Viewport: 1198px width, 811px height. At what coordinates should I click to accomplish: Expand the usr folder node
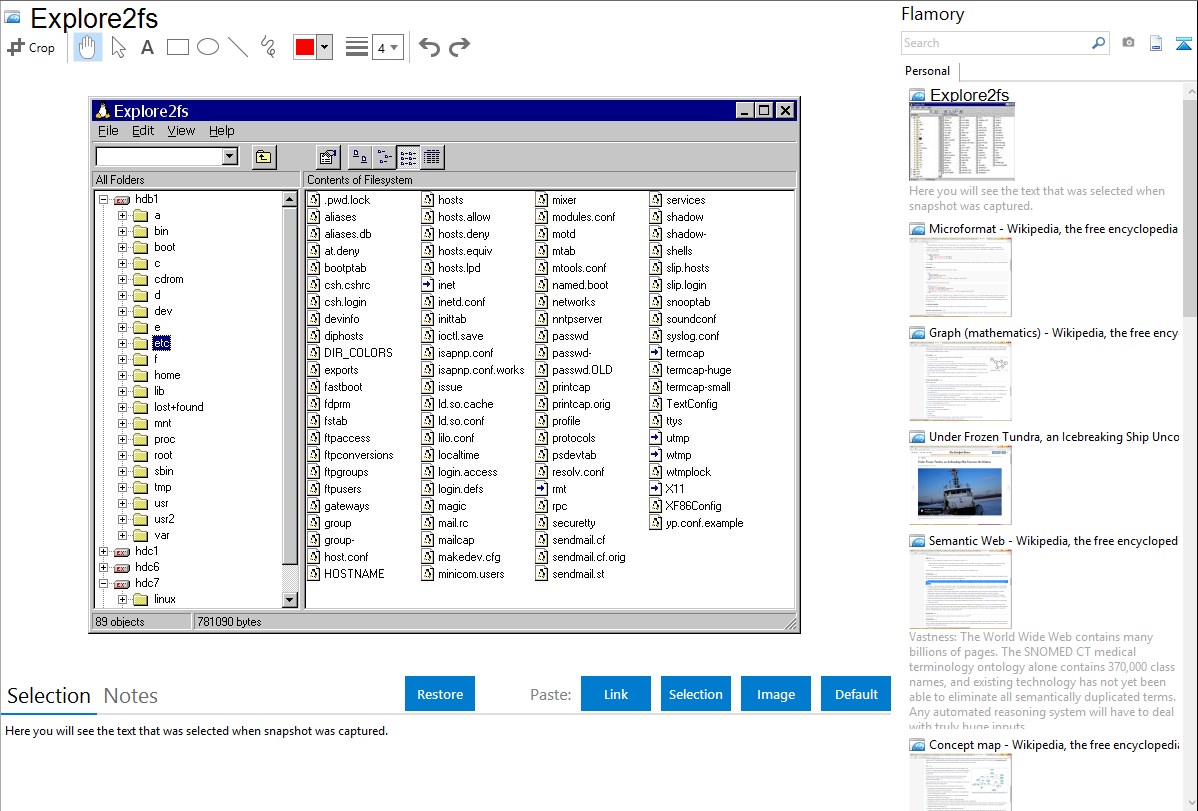click(122, 503)
